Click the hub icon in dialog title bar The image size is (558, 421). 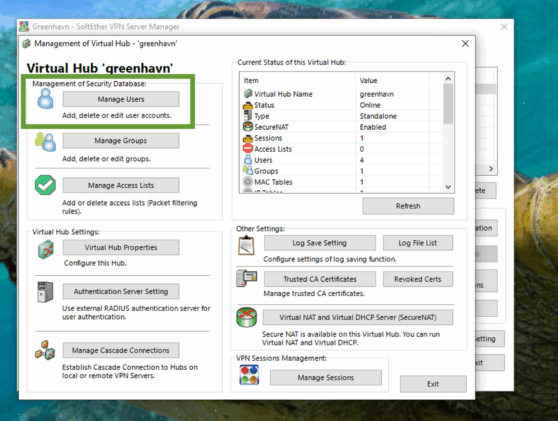pos(26,44)
